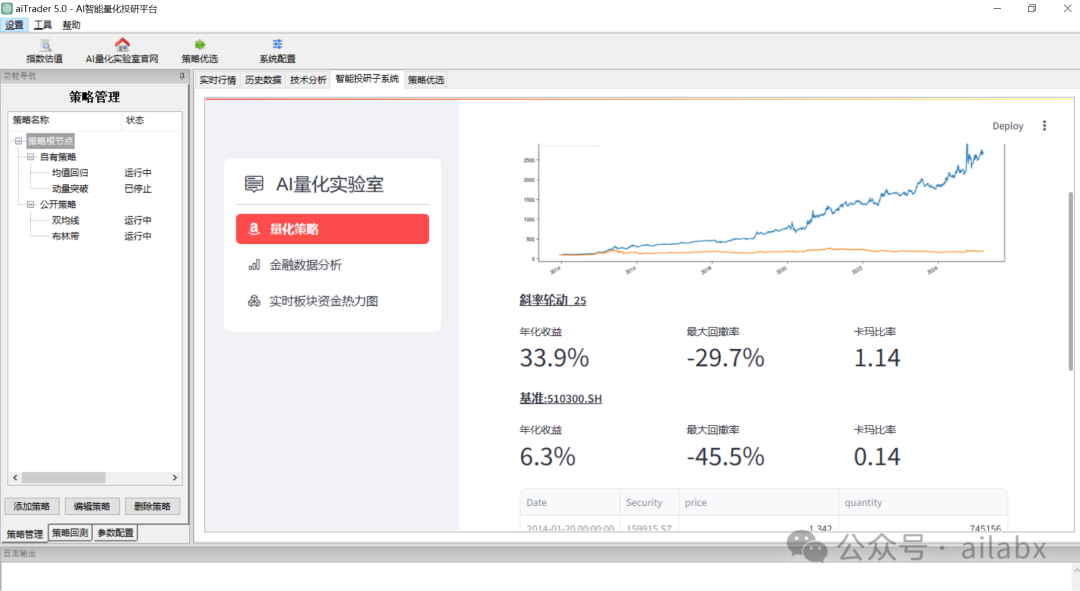Click the icon beside 量化策略
Image resolution: width=1080 pixels, height=591 pixels.
(253, 229)
